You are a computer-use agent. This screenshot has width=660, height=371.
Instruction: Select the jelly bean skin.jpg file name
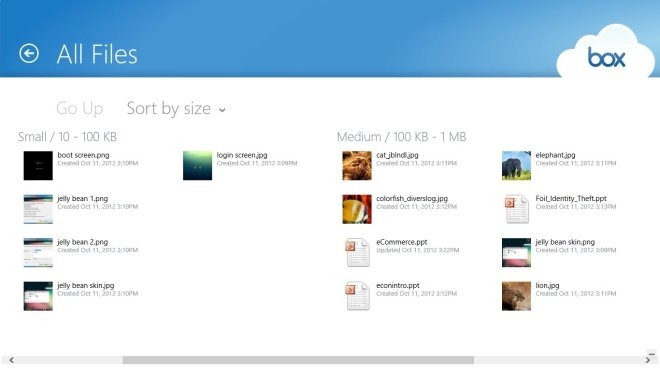[86, 286]
